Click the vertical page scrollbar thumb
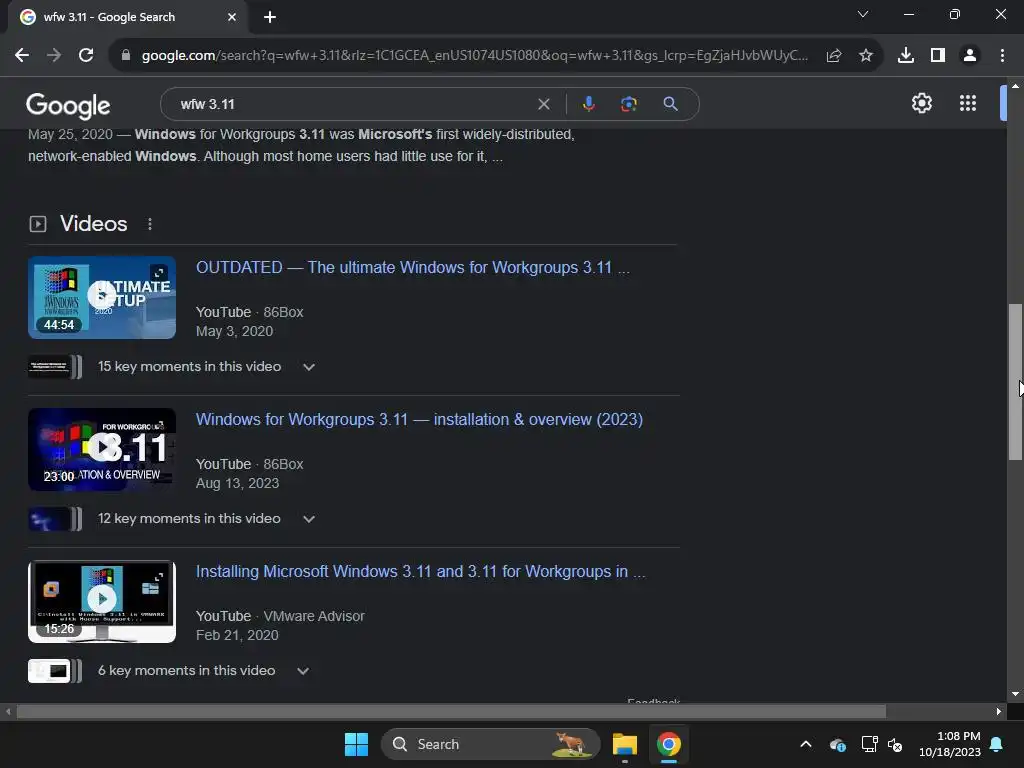 point(1015,382)
